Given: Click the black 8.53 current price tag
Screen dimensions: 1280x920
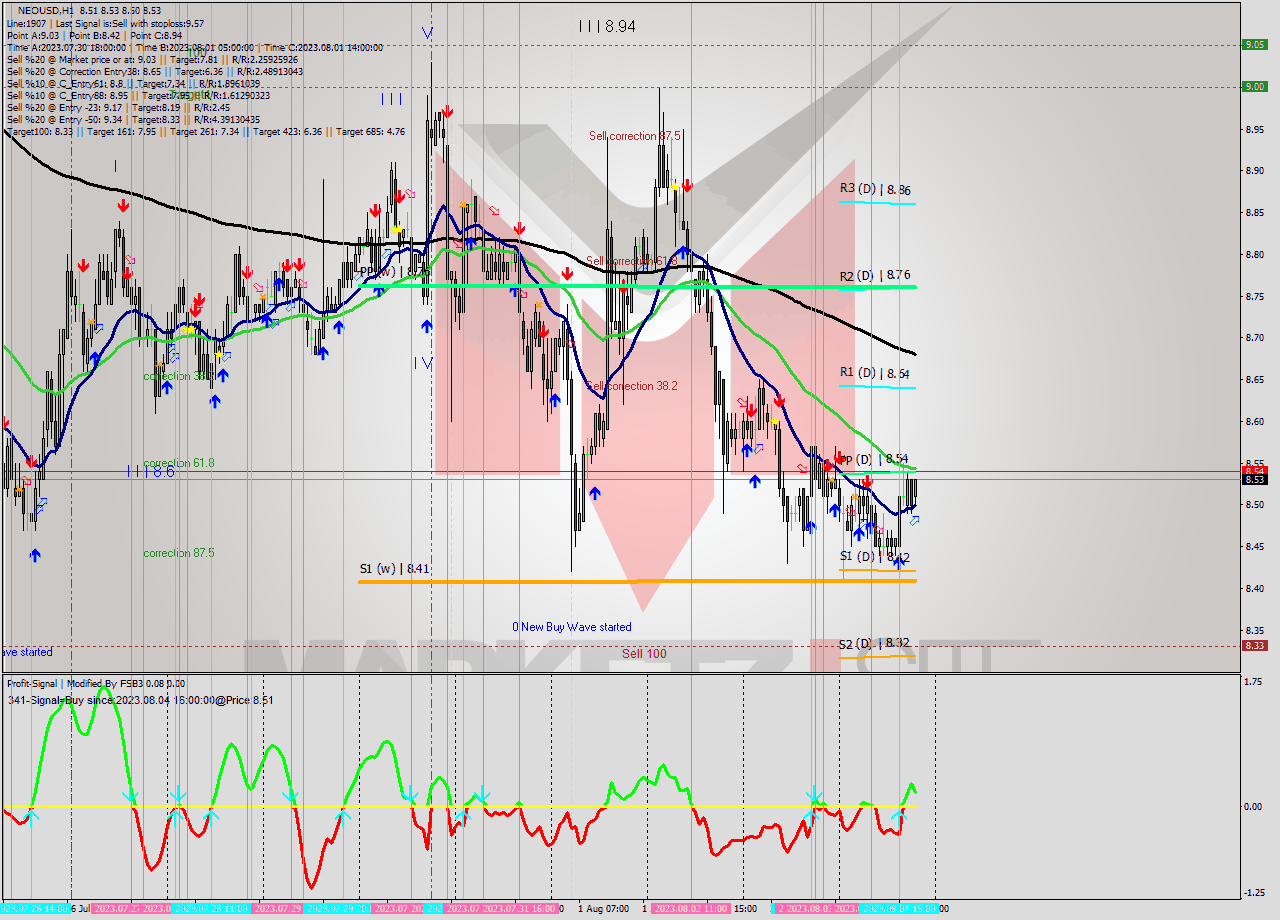Looking at the screenshot, I should pyautogui.click(x=1255, y=479).
